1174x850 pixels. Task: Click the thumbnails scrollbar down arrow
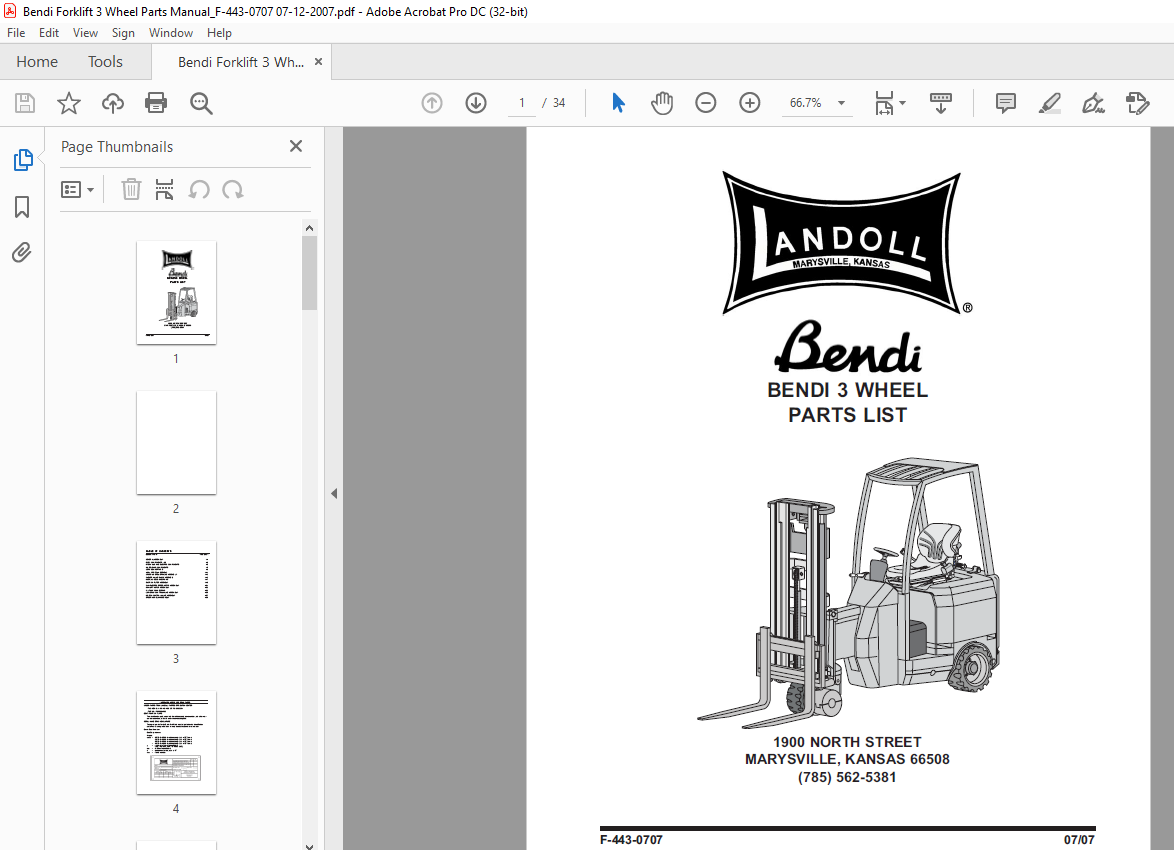[x=309, y=845]
